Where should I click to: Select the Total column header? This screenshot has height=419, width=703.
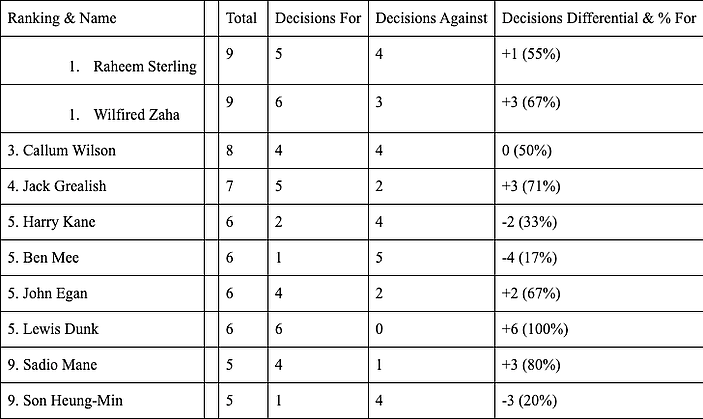[243, 18]
